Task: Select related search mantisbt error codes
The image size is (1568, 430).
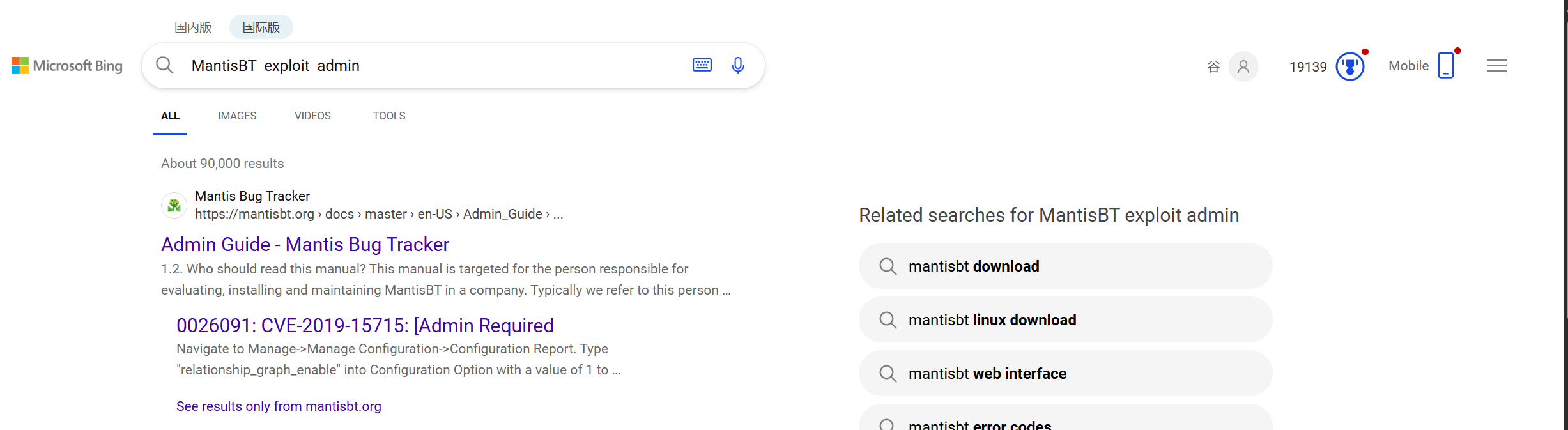Action: pyautogui.click(x=1065, y=418)
